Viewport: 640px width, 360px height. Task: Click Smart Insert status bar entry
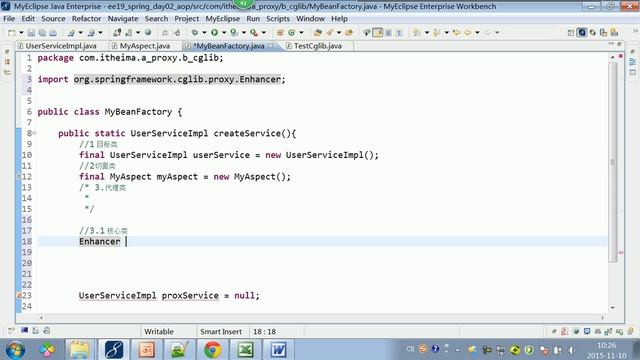pos(221,331)
